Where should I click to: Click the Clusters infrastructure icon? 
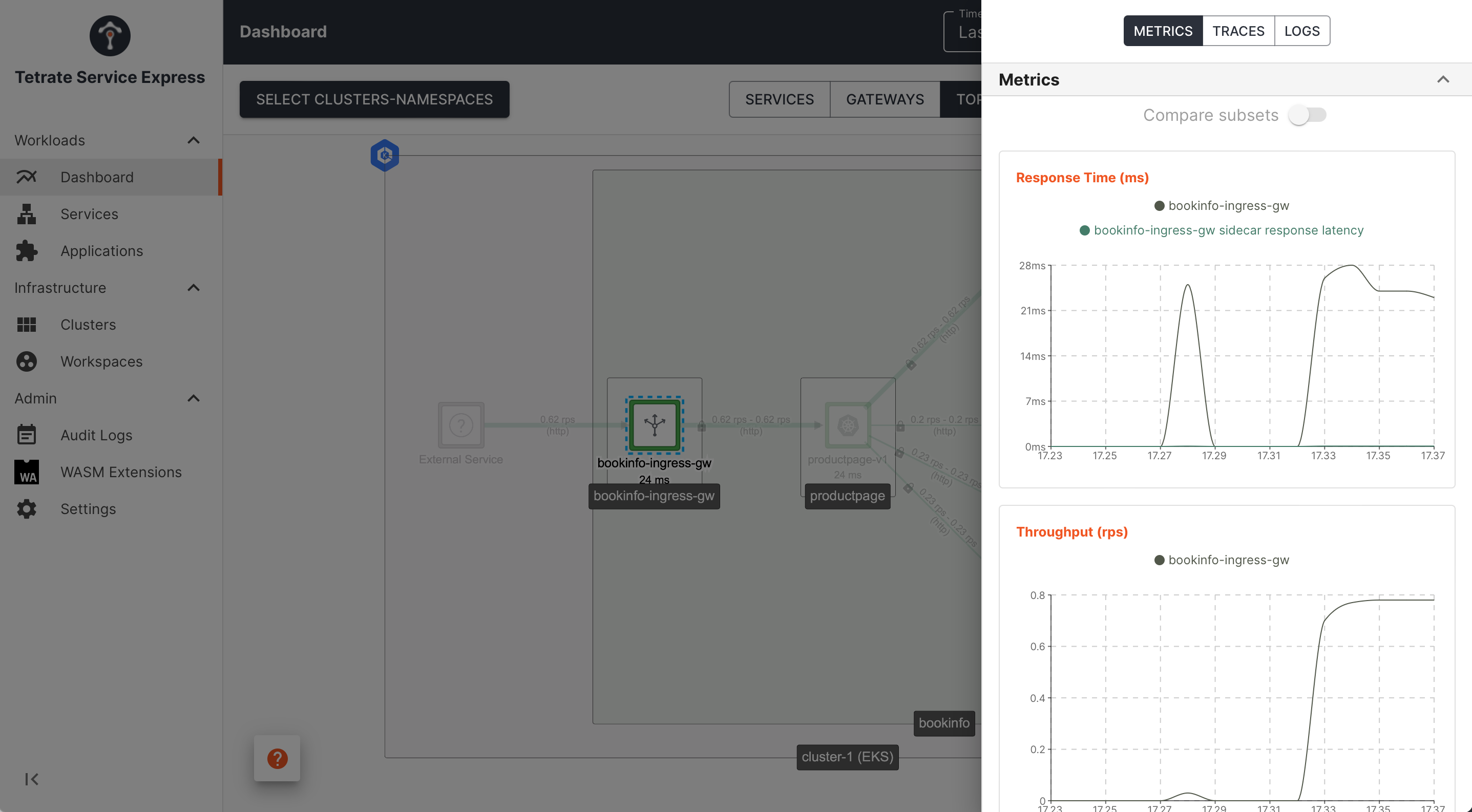pos(27,323)
